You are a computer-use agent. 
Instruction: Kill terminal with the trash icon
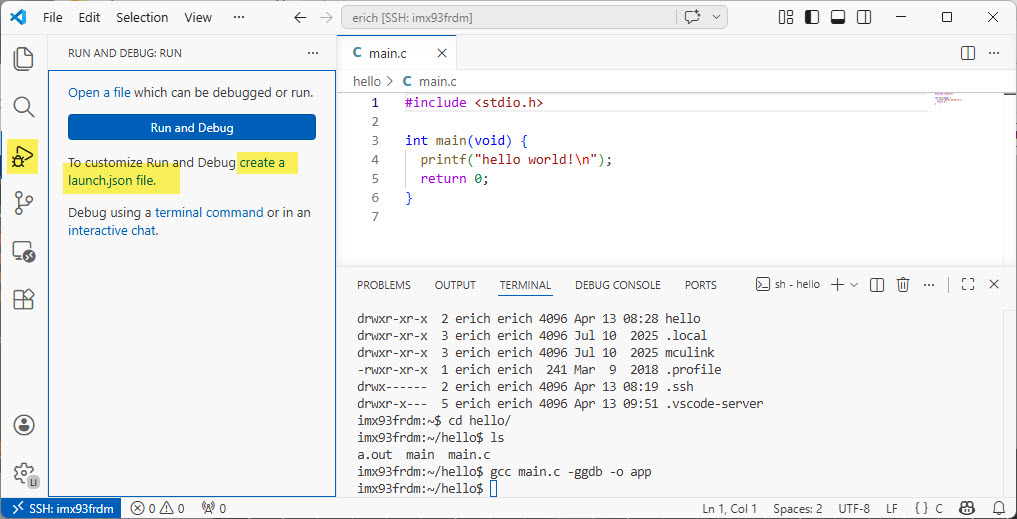903,285
